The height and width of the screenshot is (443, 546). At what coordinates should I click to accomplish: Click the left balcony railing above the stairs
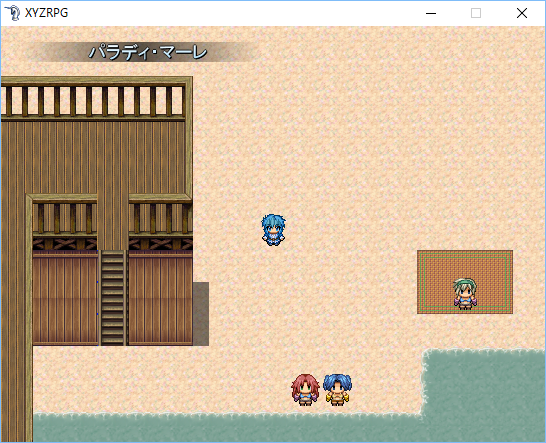pos(65,218)
